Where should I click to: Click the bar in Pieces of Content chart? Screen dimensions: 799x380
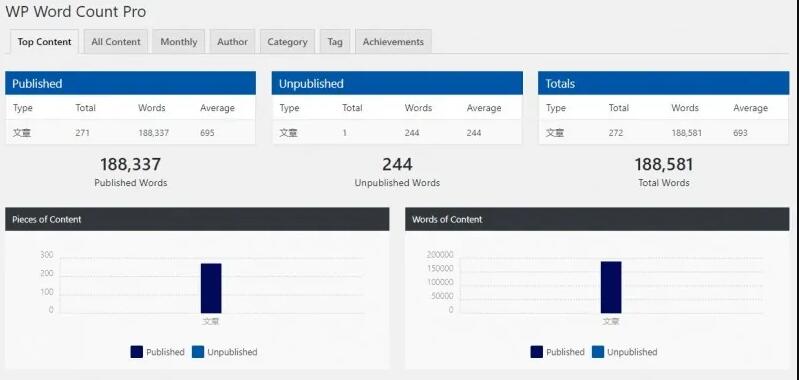tap(211, 288)
